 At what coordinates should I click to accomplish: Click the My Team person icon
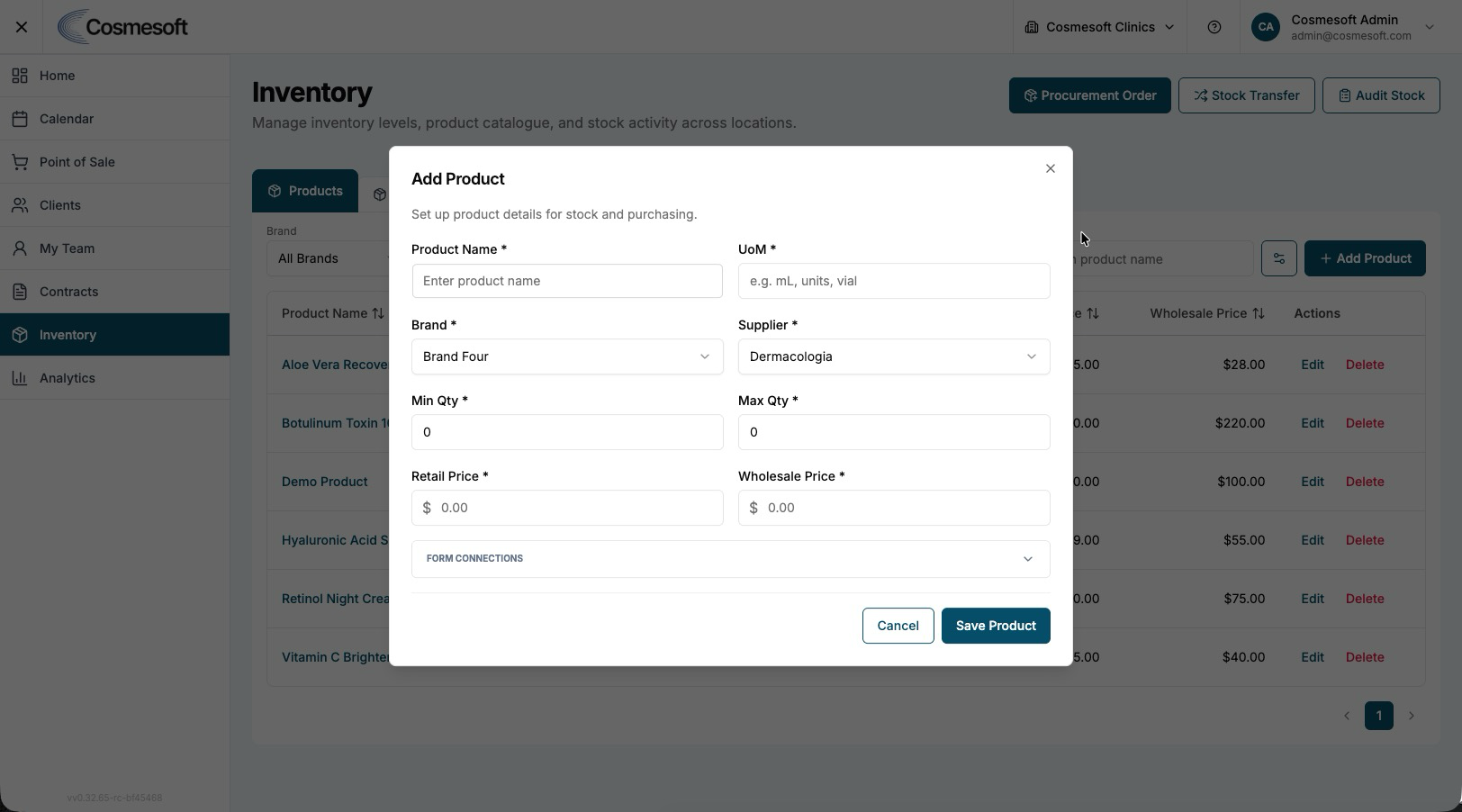20,248
